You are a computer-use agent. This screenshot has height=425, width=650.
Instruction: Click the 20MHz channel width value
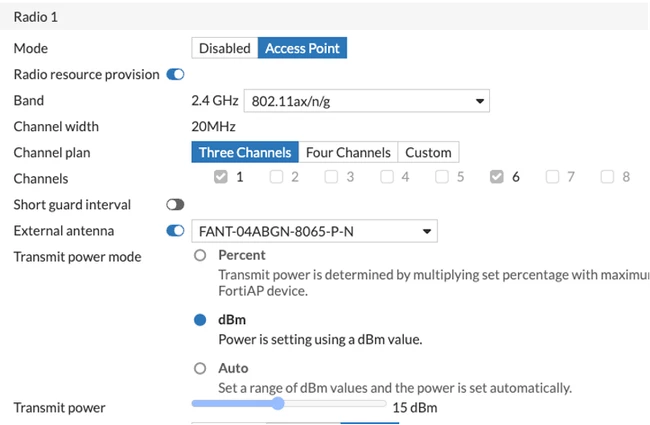tap(213, 126)
